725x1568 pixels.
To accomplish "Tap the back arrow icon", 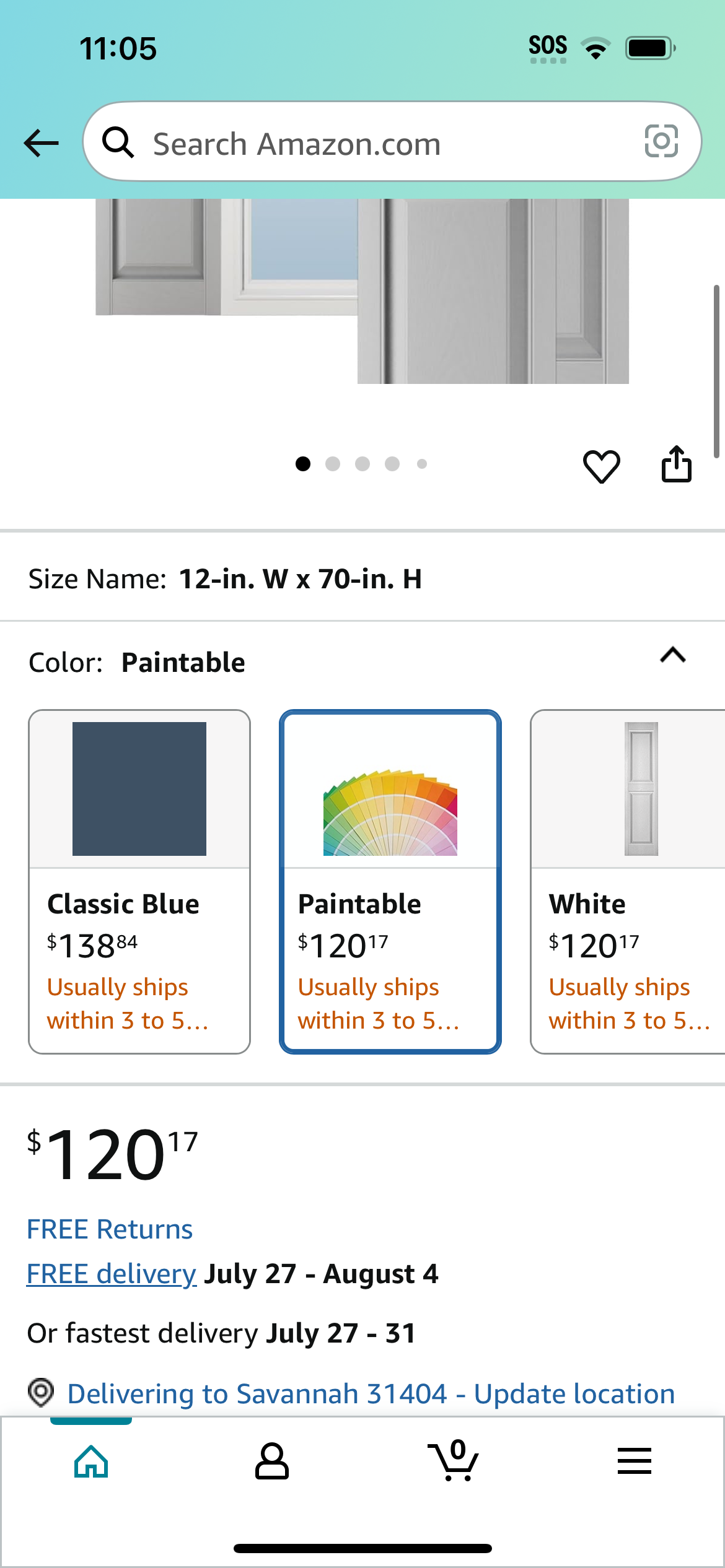I will pyautogui.click(x=41, y=143).
